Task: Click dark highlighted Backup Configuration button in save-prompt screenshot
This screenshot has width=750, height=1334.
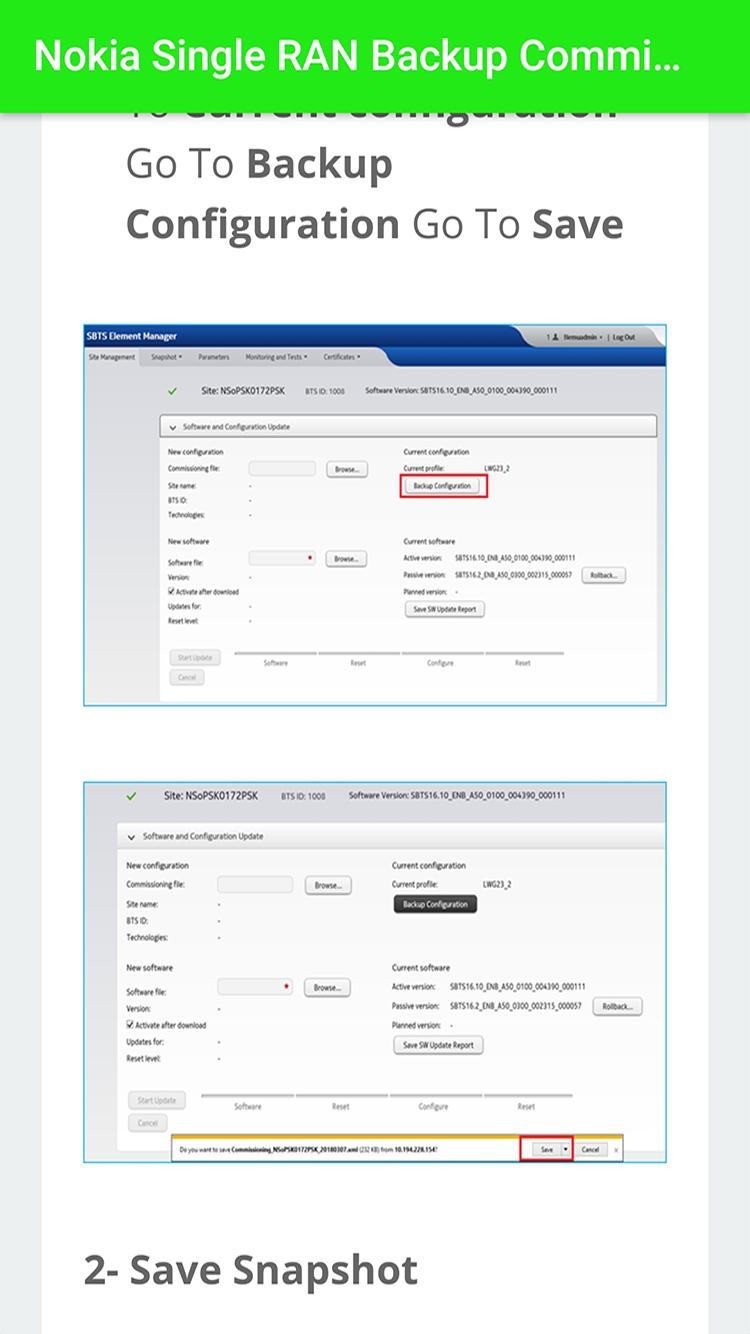Action: tap(434, 904)
